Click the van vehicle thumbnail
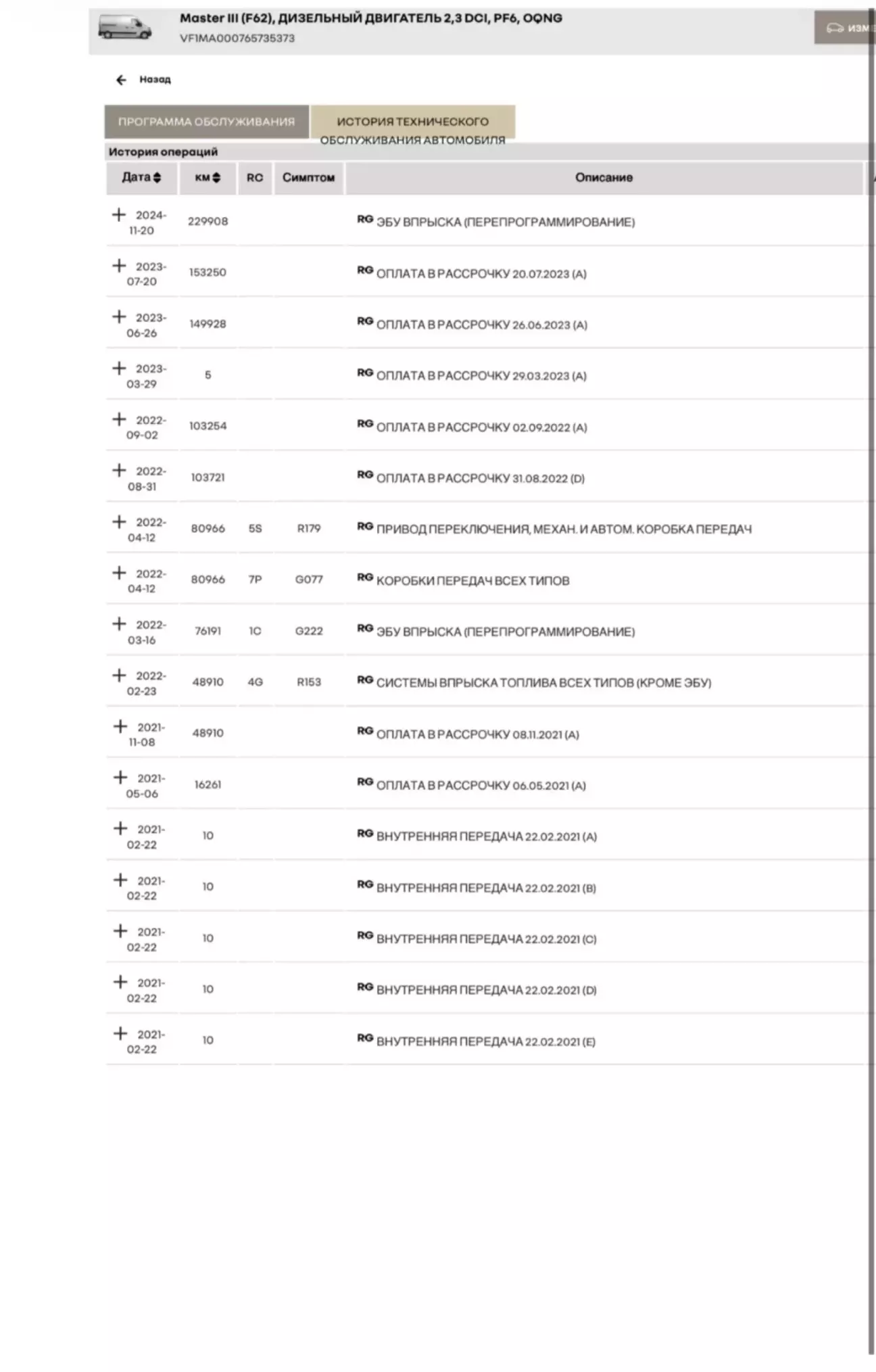876x1372 pixels. click(x=124, y=28)
